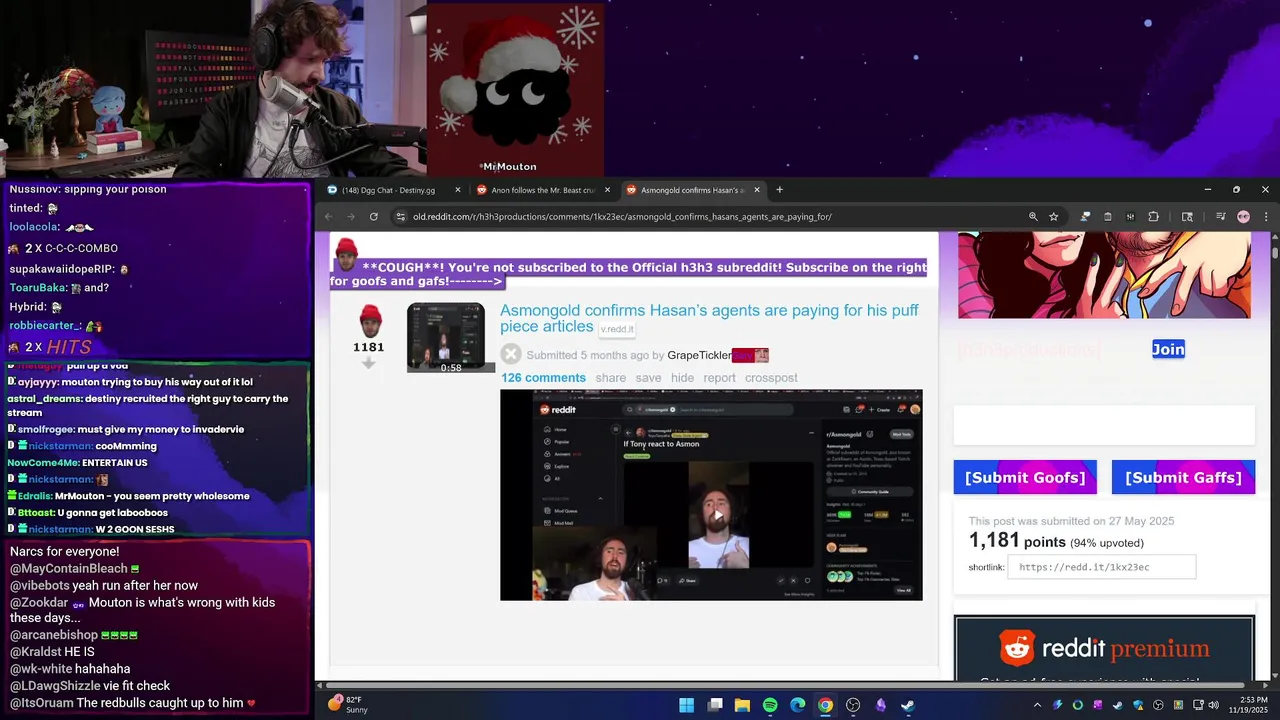1280x720 pixels.
Task: Click share under the post
Action: pyautogui.click(x=610, y=378)
